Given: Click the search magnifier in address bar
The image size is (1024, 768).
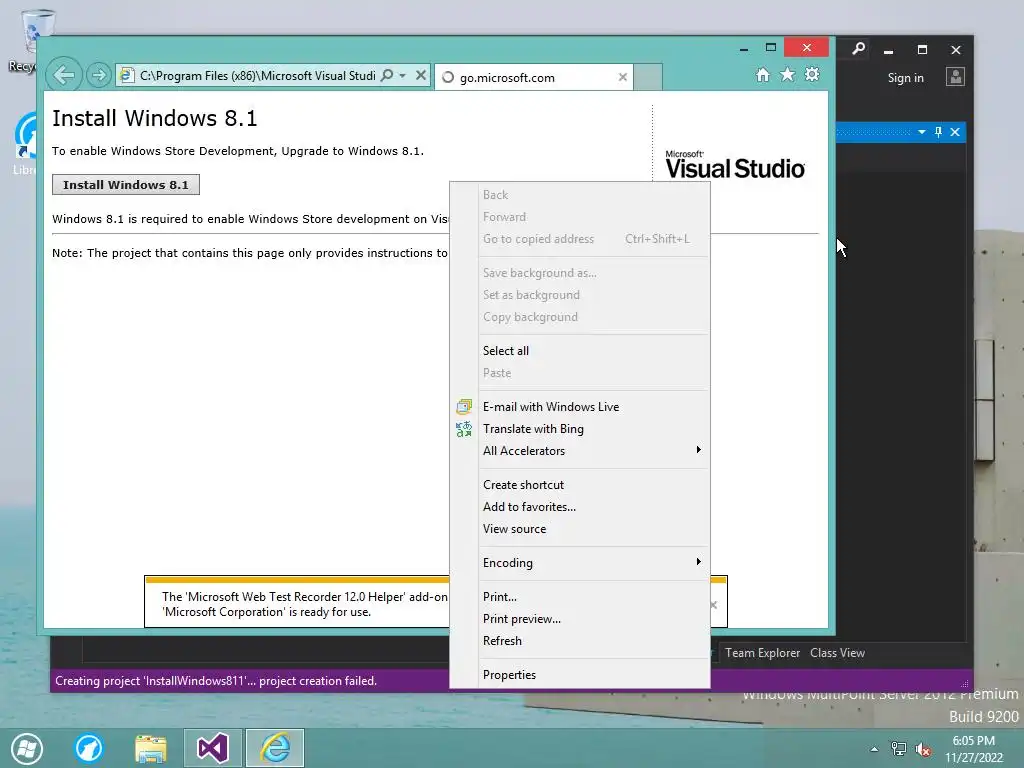Looking at the screenshot, I should 387,75.
